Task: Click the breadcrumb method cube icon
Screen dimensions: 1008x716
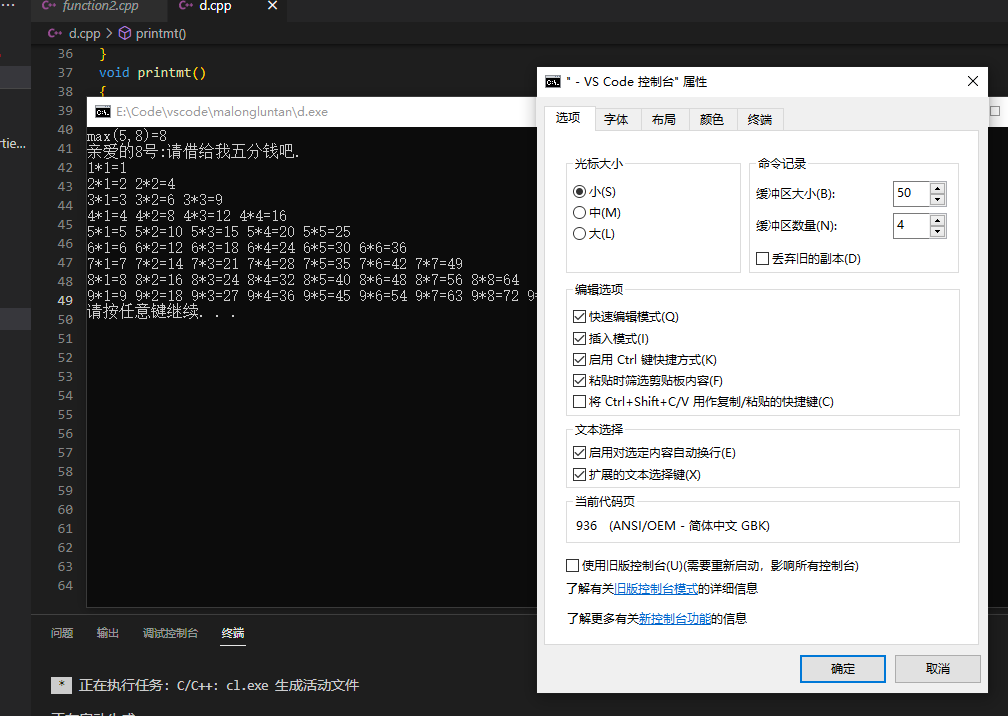Action: click(x=125, y=33)
